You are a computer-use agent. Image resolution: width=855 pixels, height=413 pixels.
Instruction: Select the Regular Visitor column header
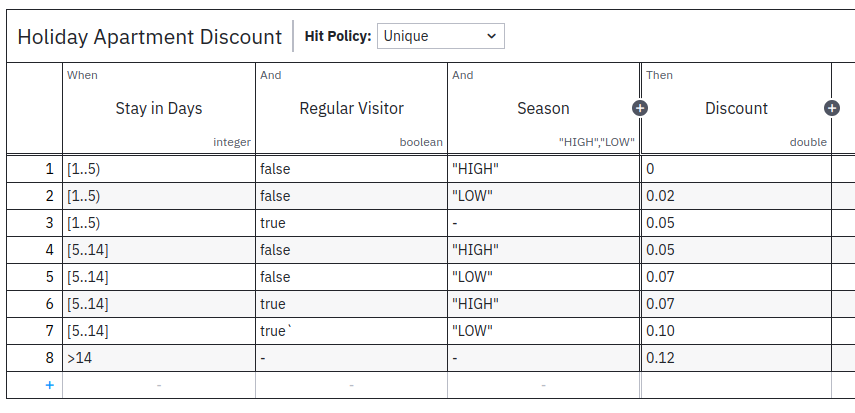[x=351, y=108]
